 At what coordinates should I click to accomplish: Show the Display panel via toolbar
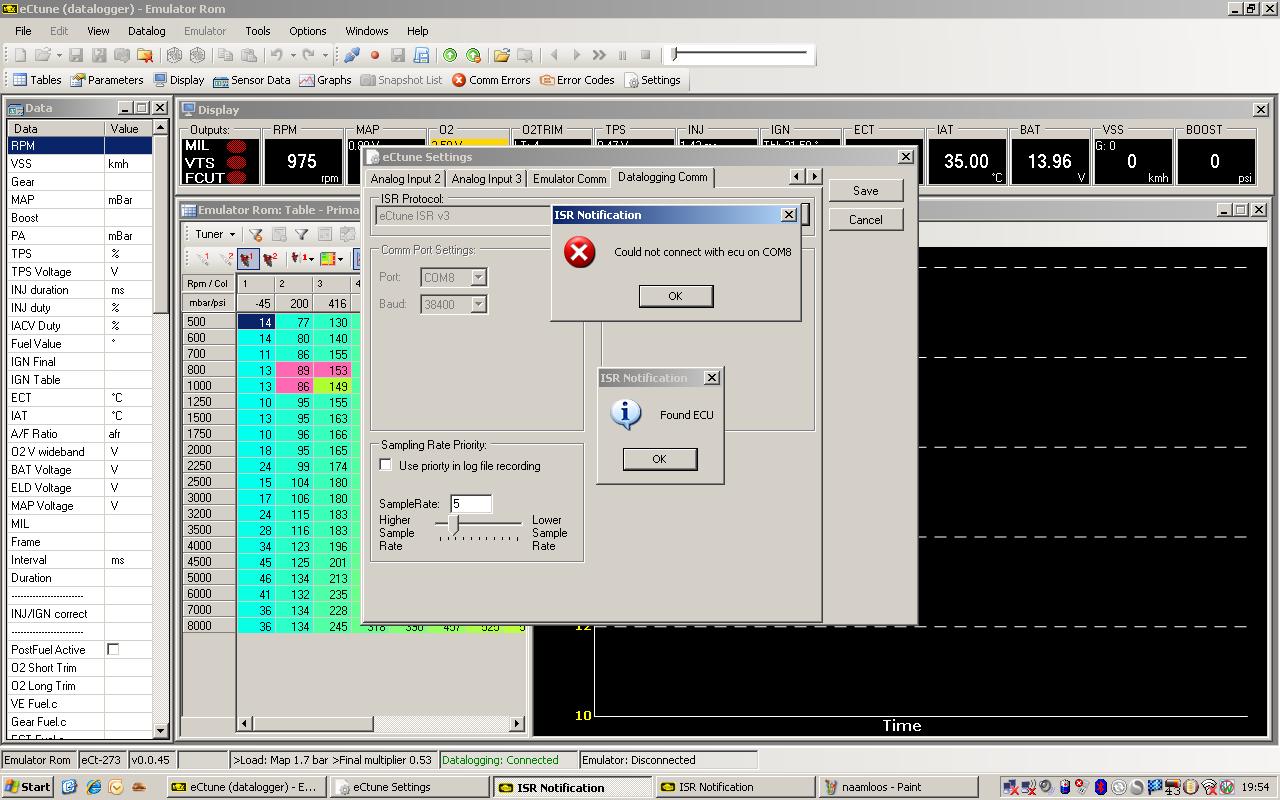178,80
